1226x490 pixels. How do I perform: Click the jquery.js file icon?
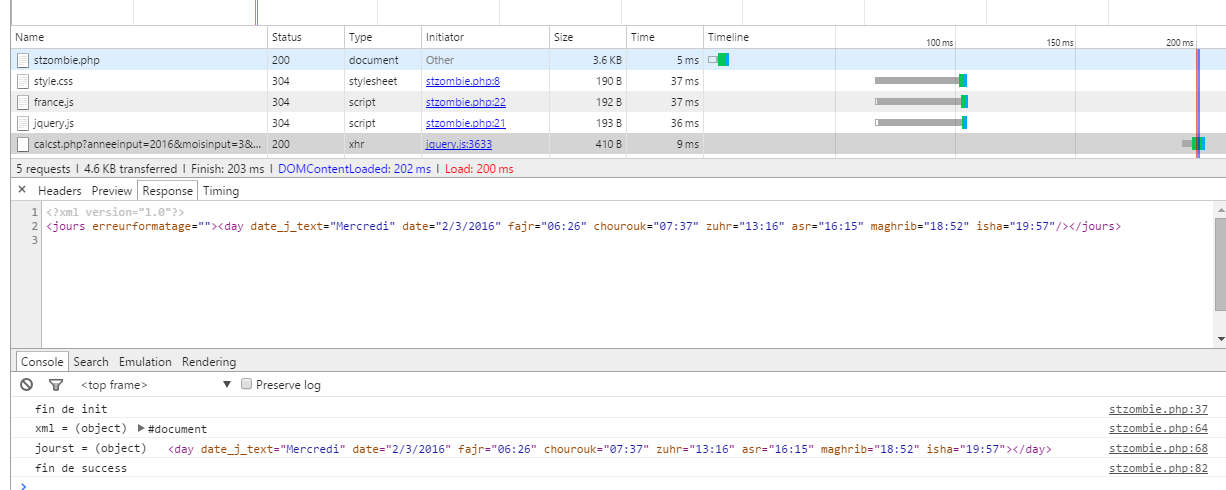click(x=23, y=123)
